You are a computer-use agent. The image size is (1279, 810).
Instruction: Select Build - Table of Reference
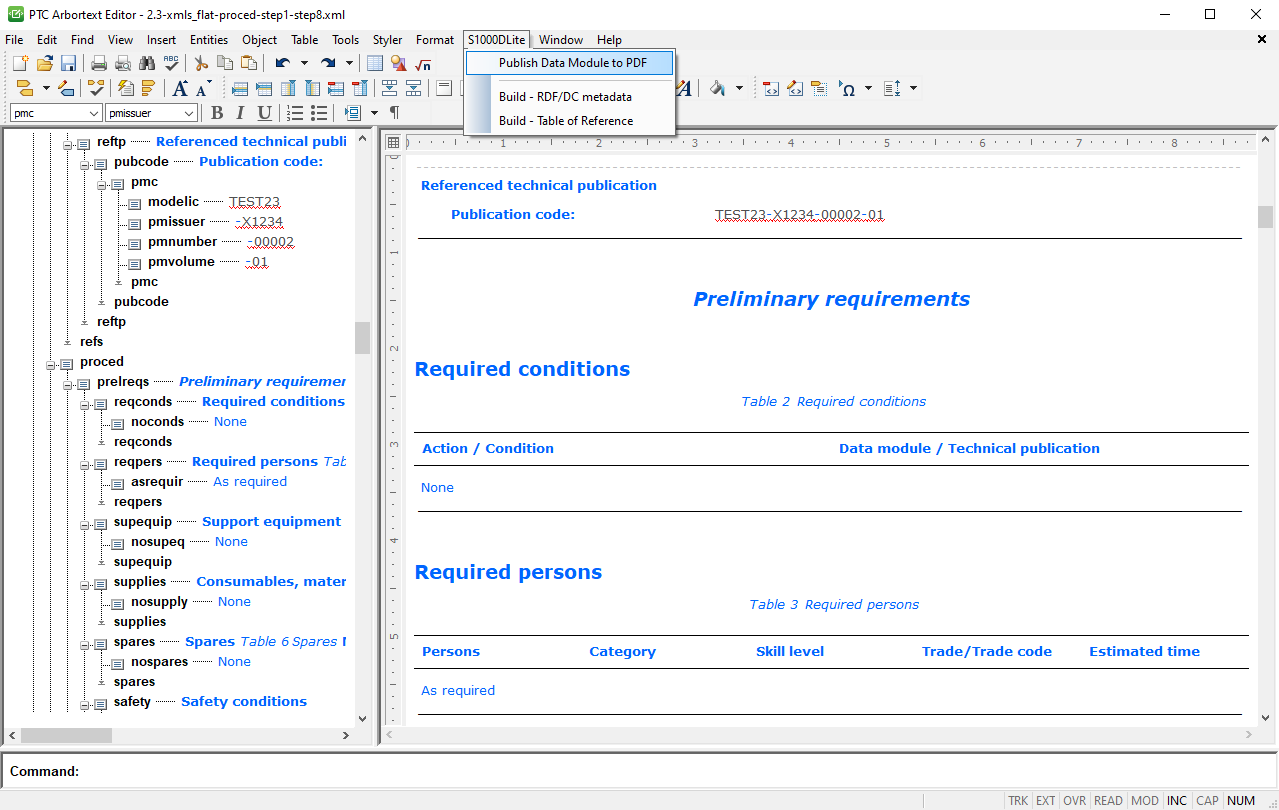565,121
